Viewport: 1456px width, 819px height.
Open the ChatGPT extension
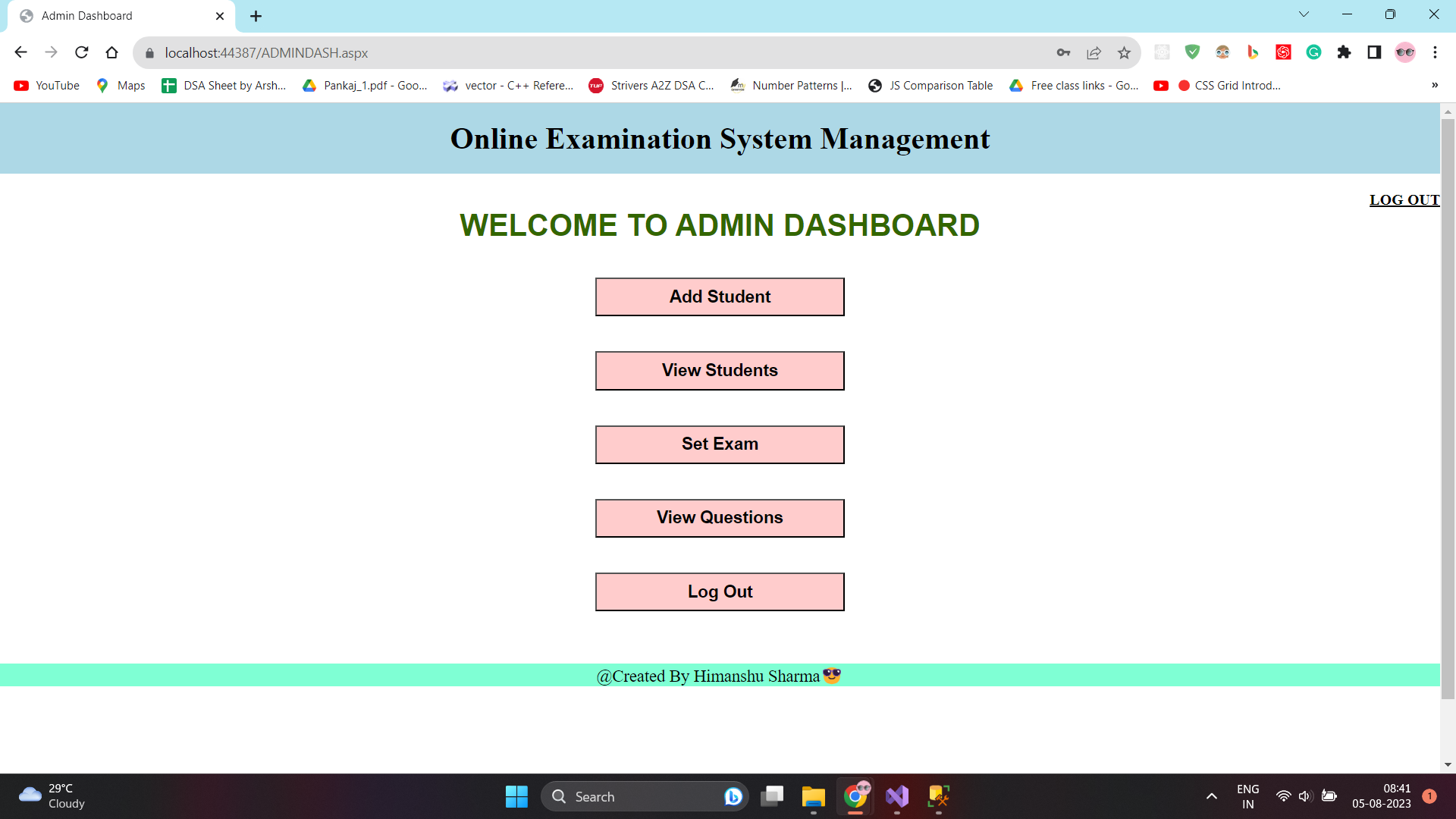click(x=1283, y=52)
